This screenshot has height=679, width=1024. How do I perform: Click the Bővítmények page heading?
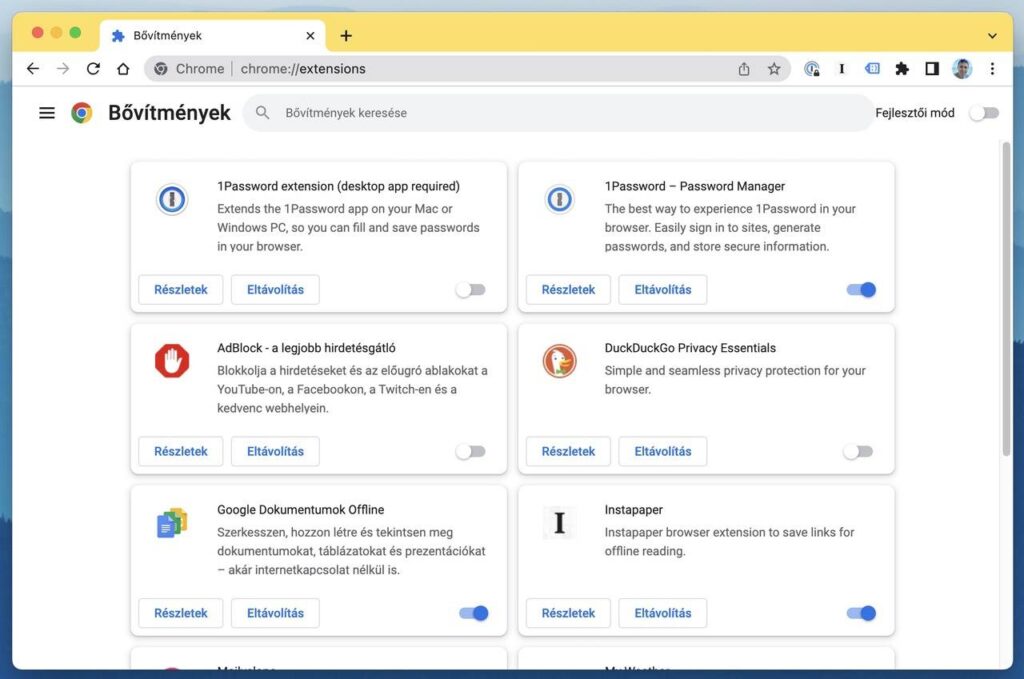pyautogui.click(x=169, y=113)
